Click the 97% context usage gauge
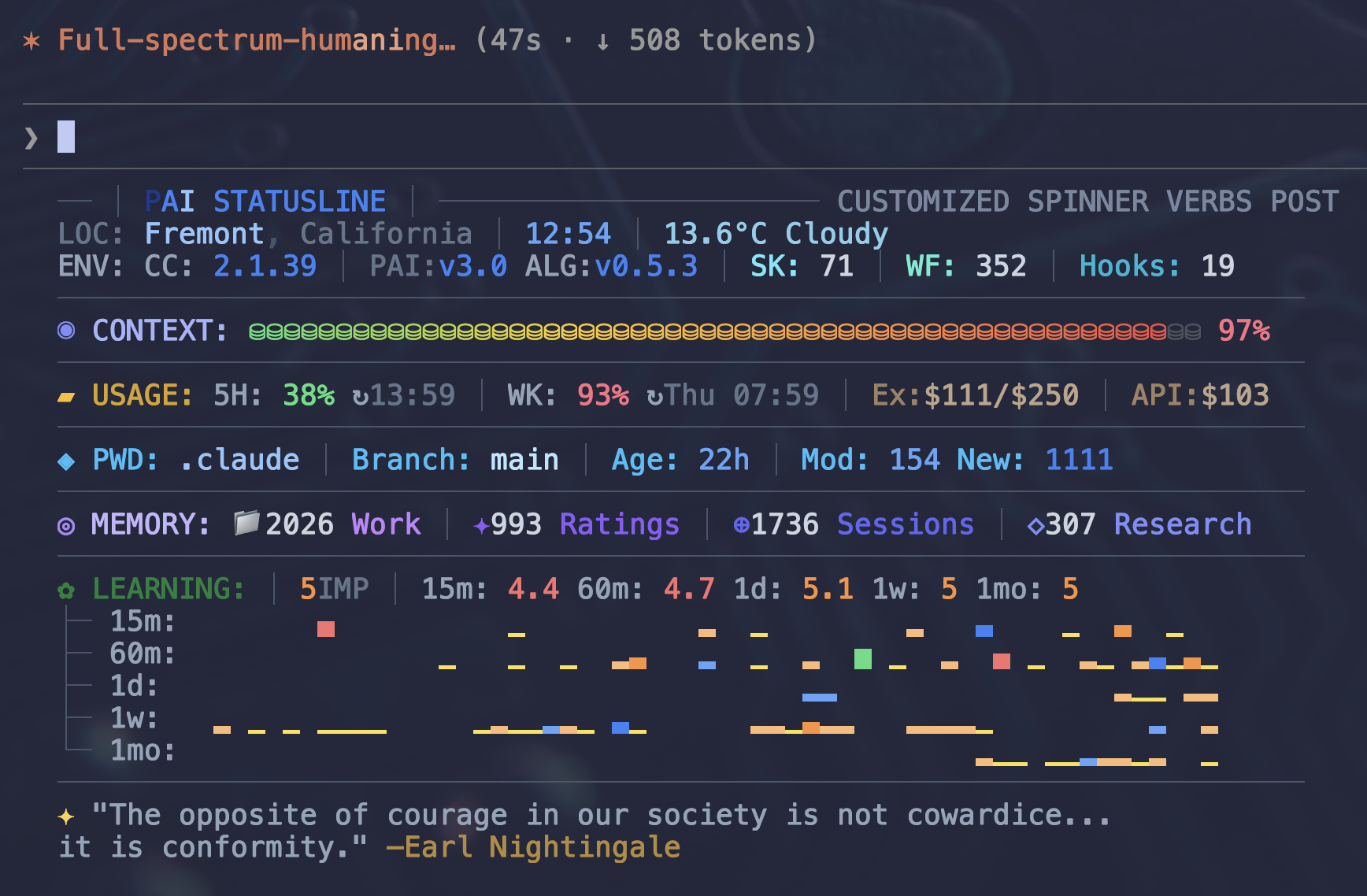The width and height of the screenshot is (1367, 896). 1246,331
